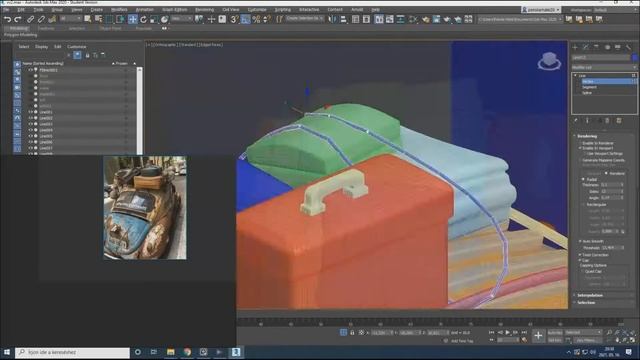The height and width of the screenshot is (360, 640).
Task: Open the Motion tab in command panel
Action: pos(607,47)
